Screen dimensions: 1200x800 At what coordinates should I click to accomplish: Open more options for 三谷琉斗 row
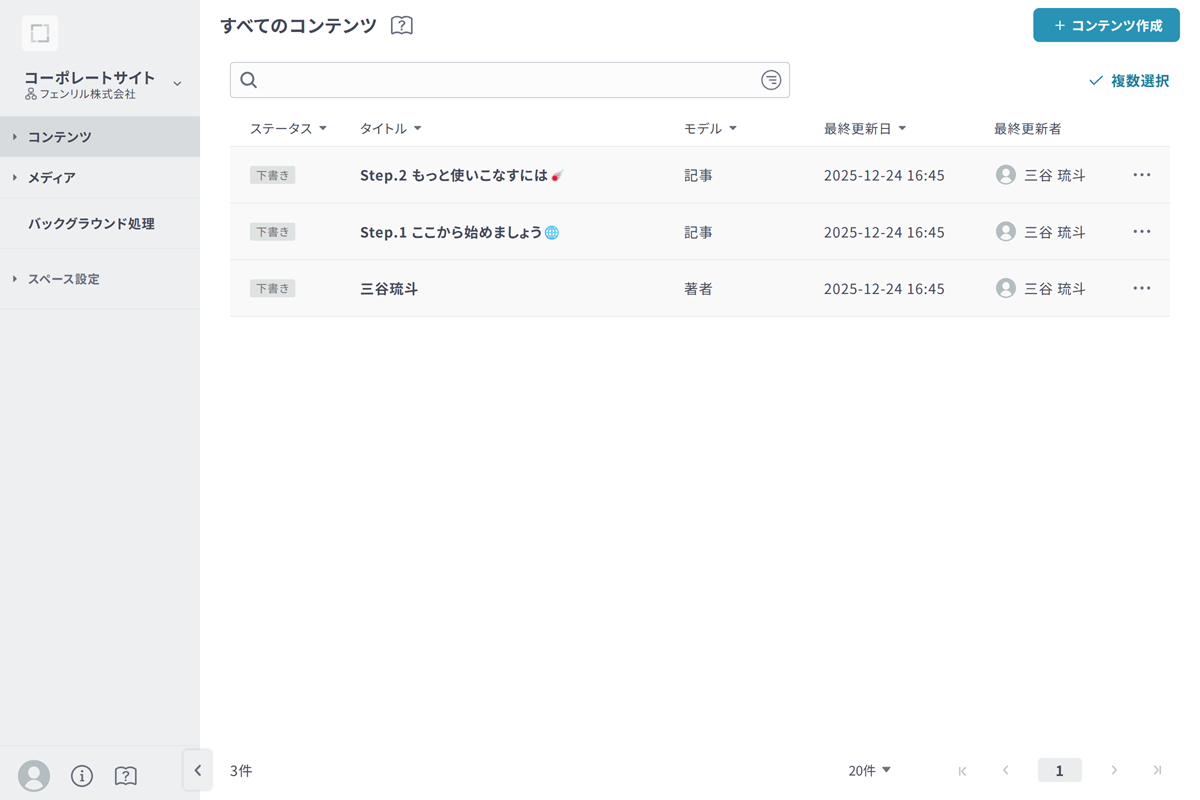(x=1141, y=289)
